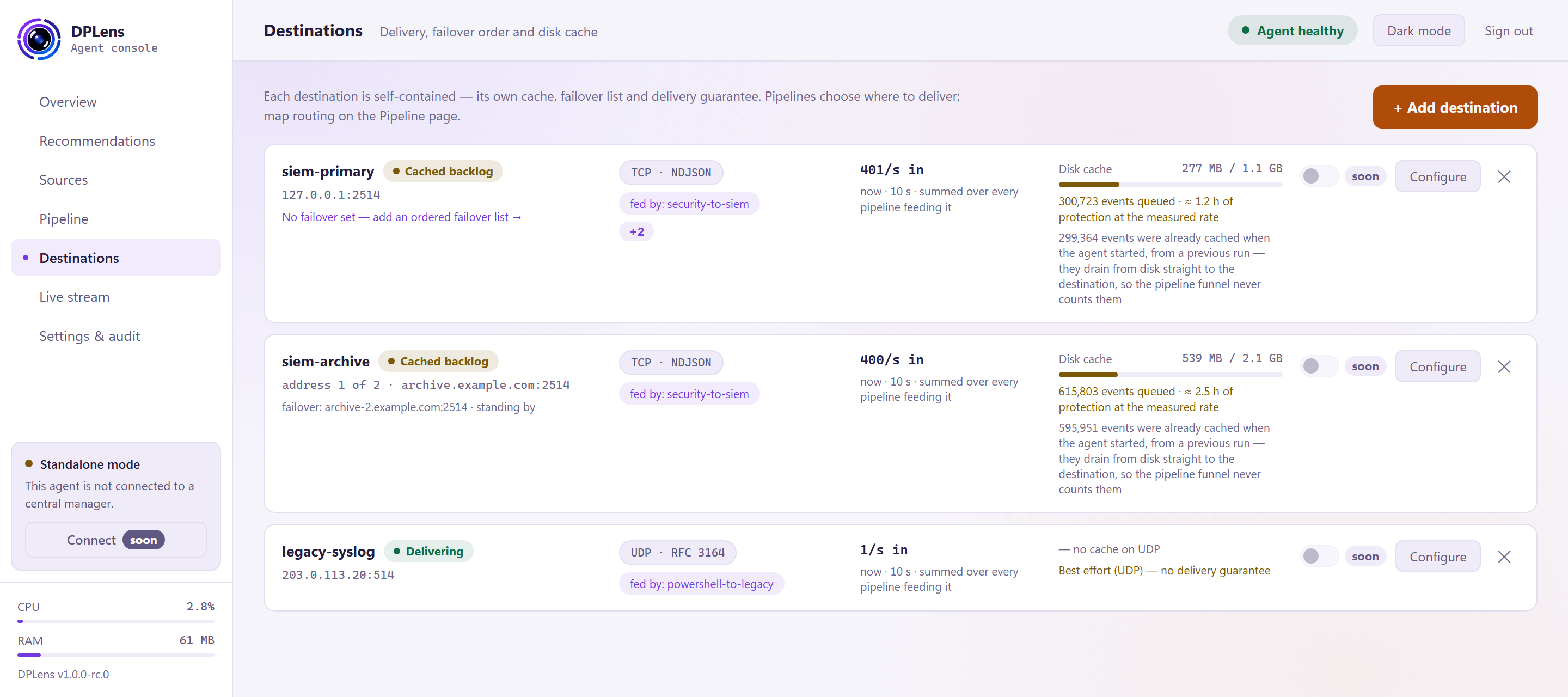
Task: Click Connect to central manager button
Action: [x=115, y=540]
